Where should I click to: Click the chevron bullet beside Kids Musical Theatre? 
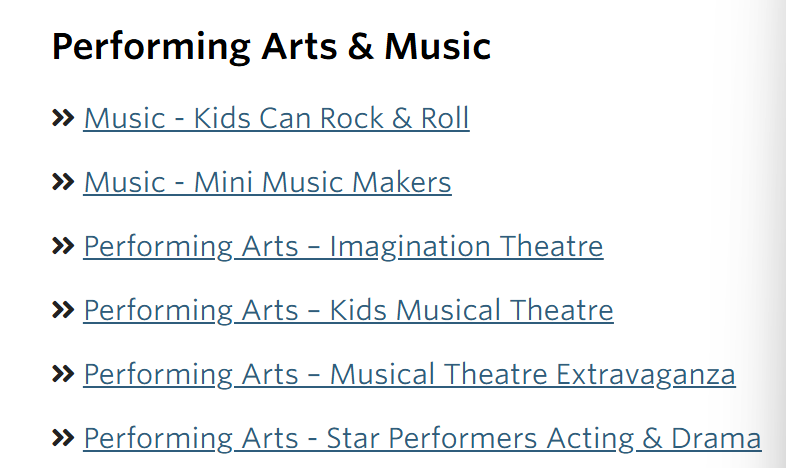63,311
